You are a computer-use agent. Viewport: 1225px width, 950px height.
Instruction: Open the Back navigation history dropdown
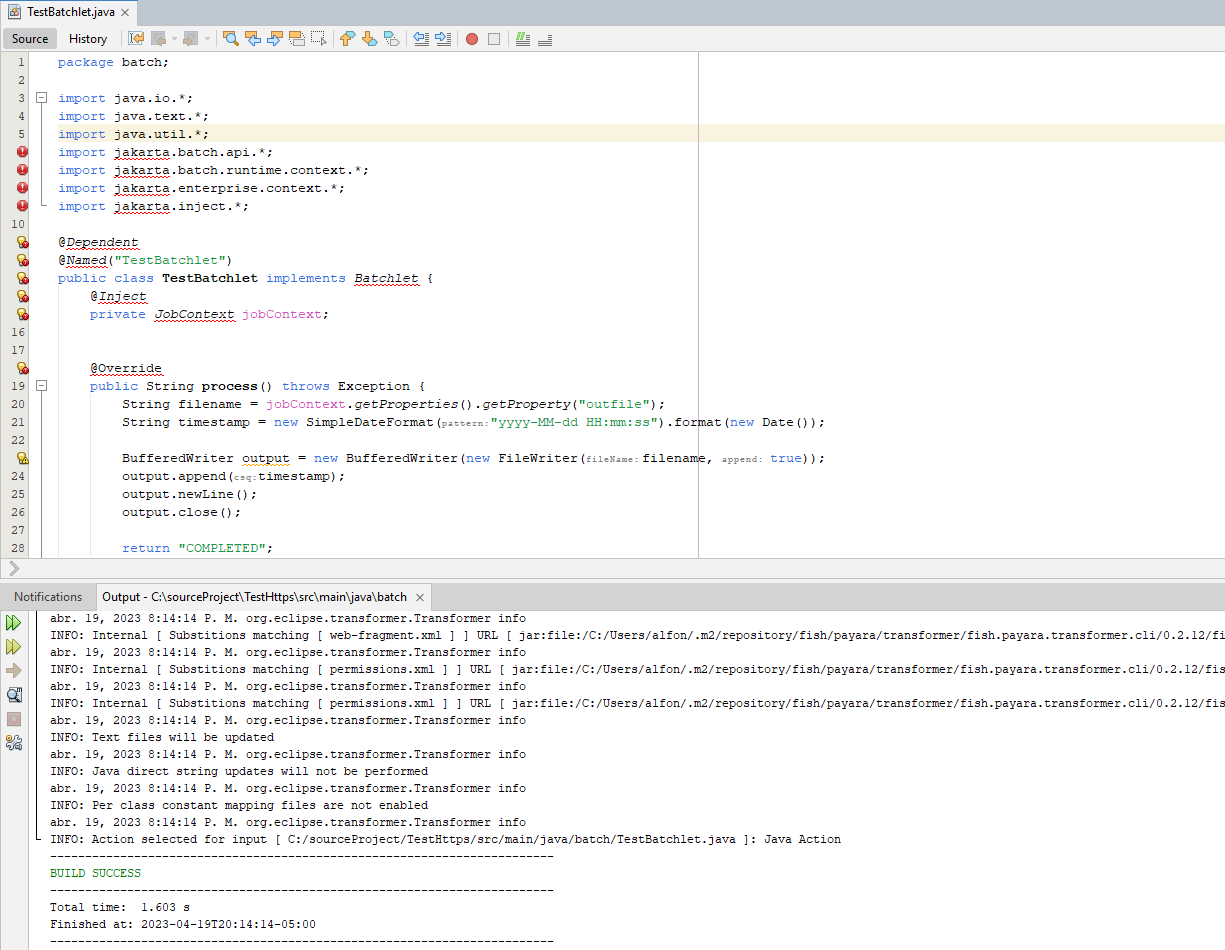coord(172,38)
